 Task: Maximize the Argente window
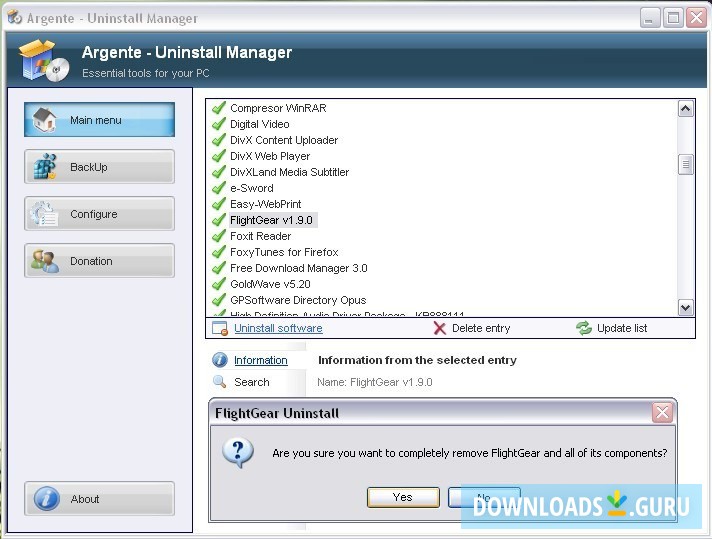click(x=673, y=18)
